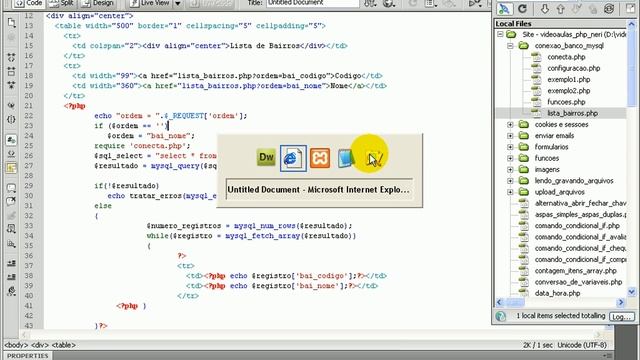The image size is (640, 360).
Task: Collapse the conexao_banco_mysql folder
Action: tap(510, 46)
